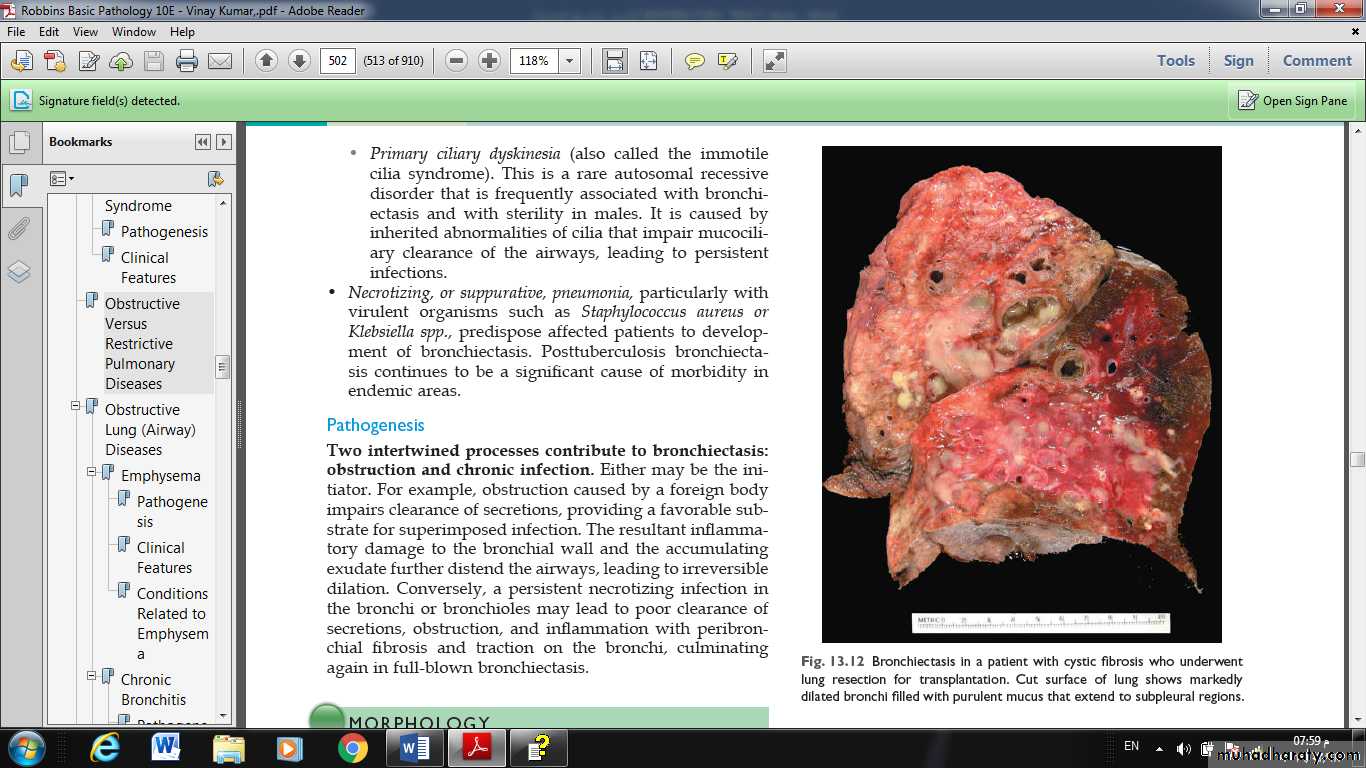Click the Save file floppy icon
The height and width of the screenshot is (768, 1366).
(x=154, y=61)
